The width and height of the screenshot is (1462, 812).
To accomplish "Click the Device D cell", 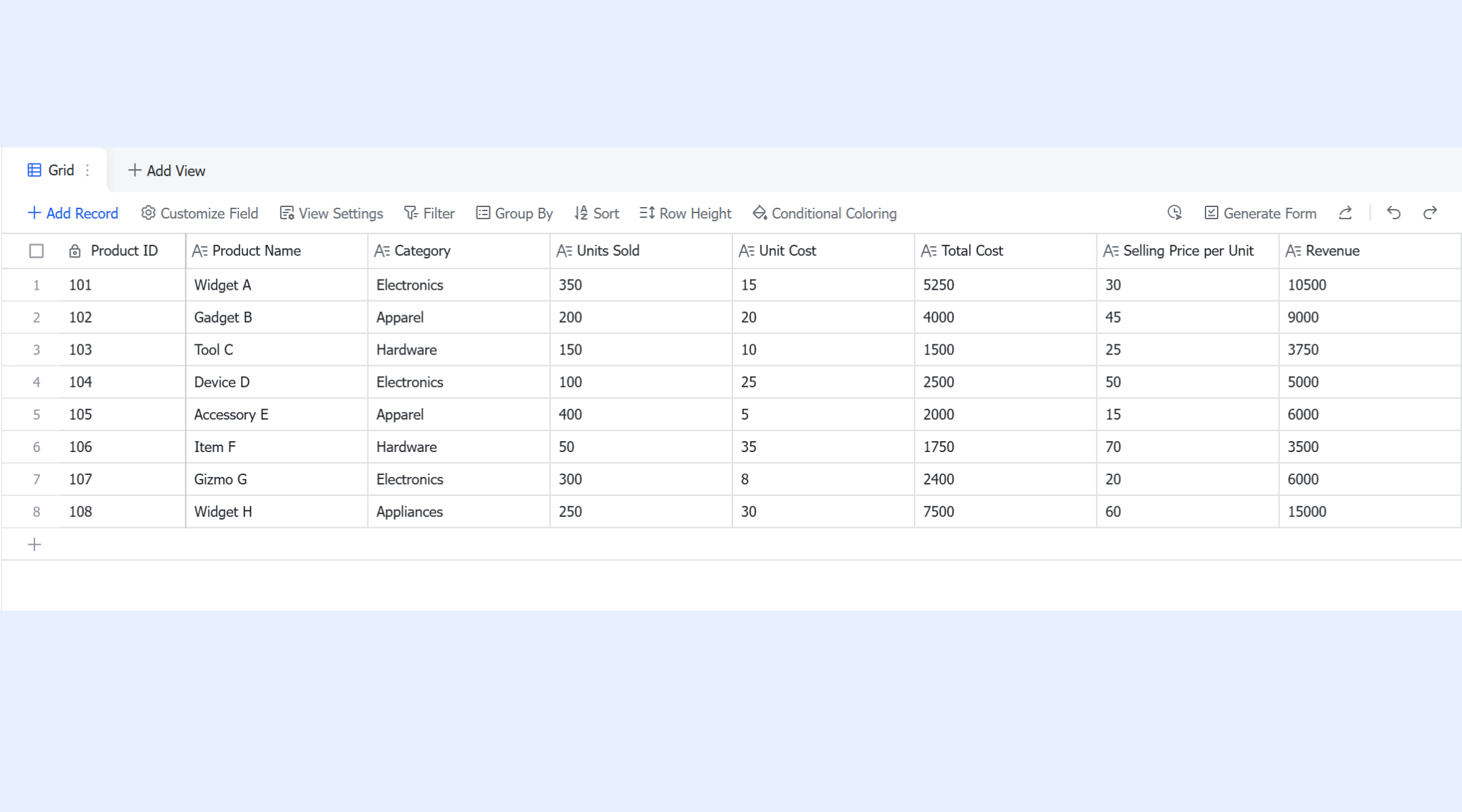I will click(277, 382).
